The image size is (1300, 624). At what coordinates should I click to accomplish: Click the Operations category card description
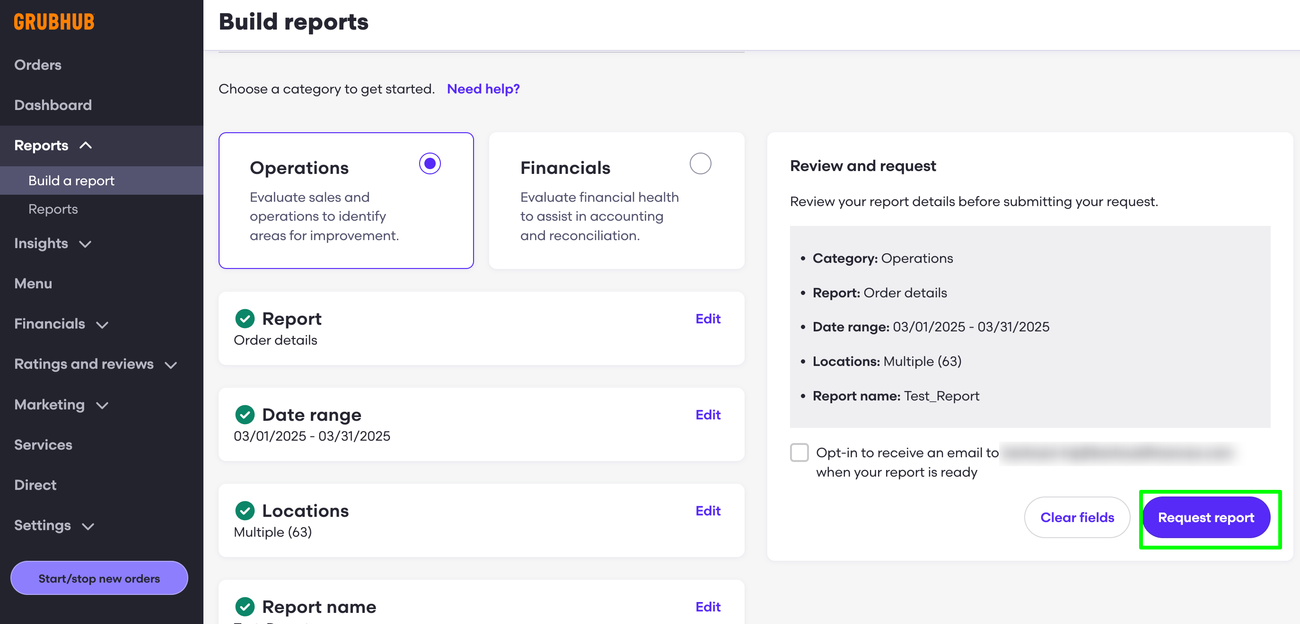(x=324, y=216)
